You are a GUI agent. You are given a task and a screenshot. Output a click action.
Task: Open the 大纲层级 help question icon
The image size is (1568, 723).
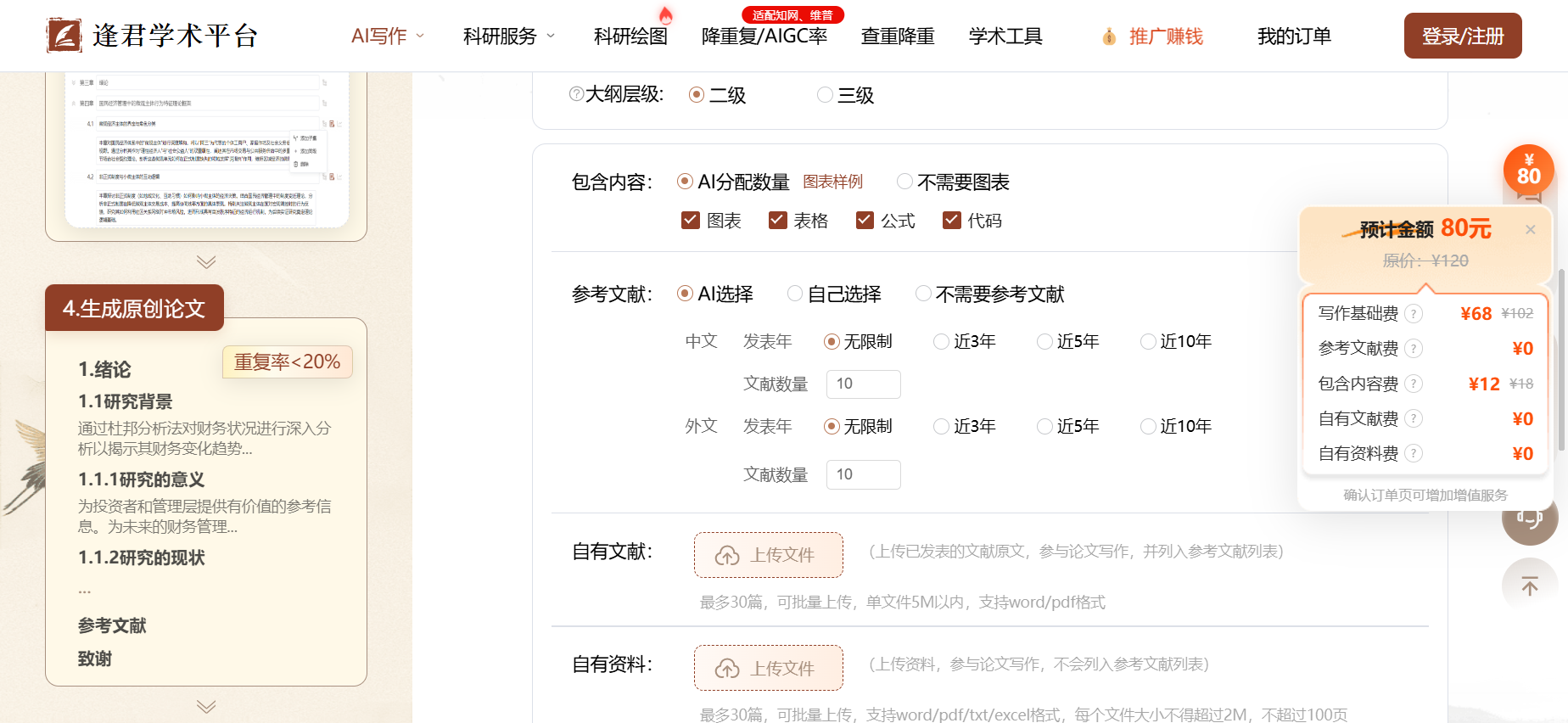pyautogui.click(x=576, y=94)
